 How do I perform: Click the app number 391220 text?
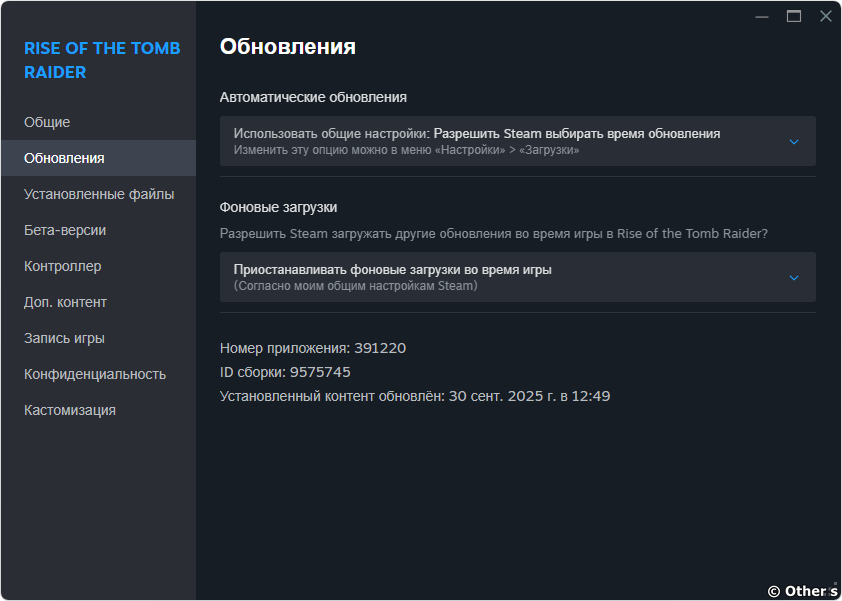[312, 348]
